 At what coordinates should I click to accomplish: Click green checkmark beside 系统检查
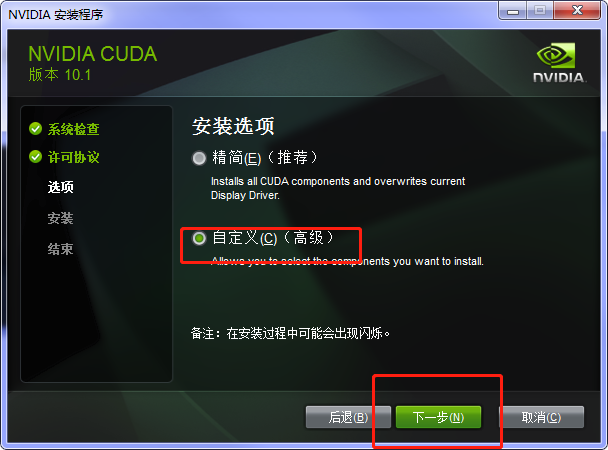[35, 128]
